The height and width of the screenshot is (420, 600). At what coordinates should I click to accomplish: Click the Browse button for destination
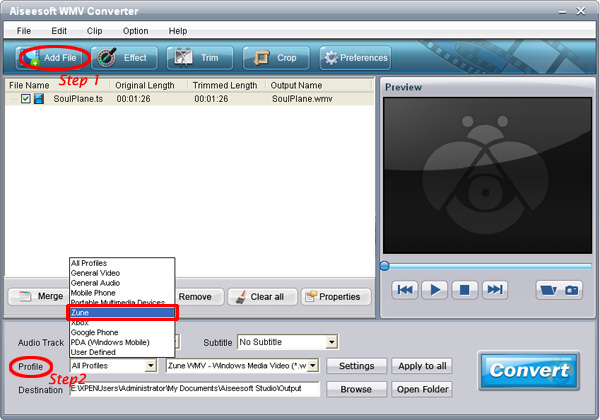(356, 389)
